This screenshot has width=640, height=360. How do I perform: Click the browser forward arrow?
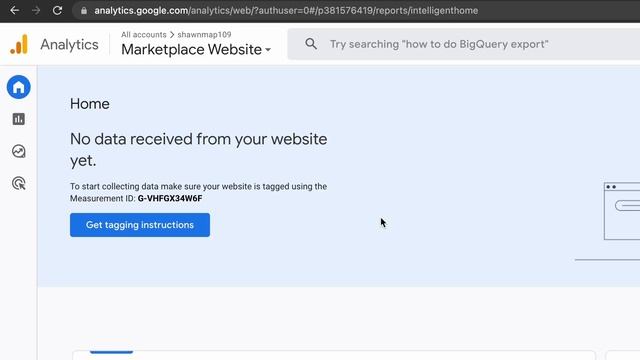tap(36, 11)
